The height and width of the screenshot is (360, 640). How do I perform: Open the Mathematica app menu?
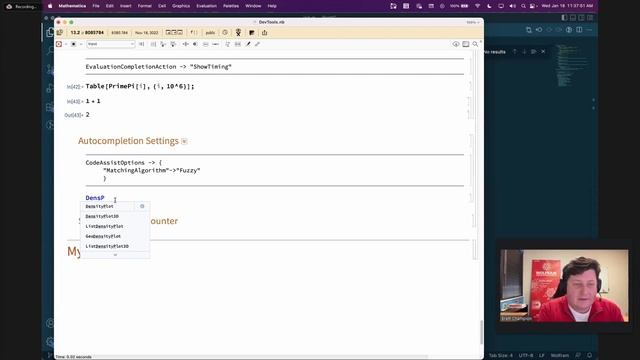72,6
